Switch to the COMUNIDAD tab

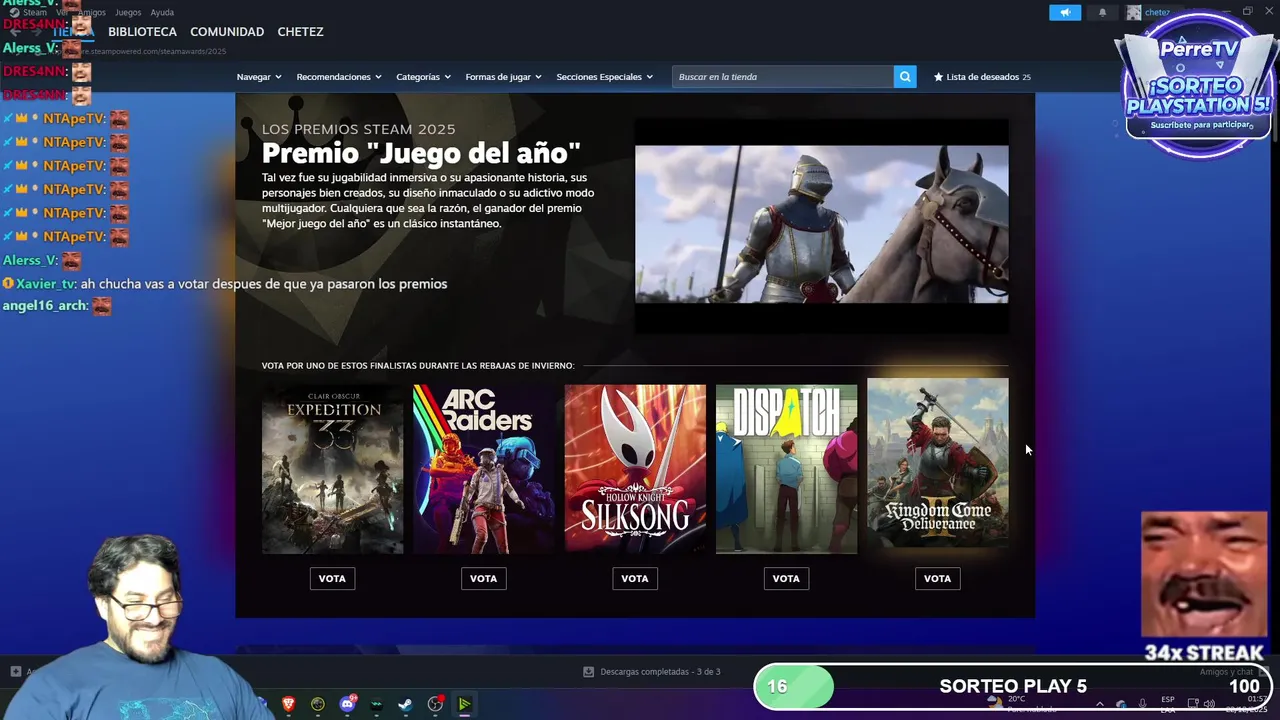pyautogui.click(x=227, y=32)
